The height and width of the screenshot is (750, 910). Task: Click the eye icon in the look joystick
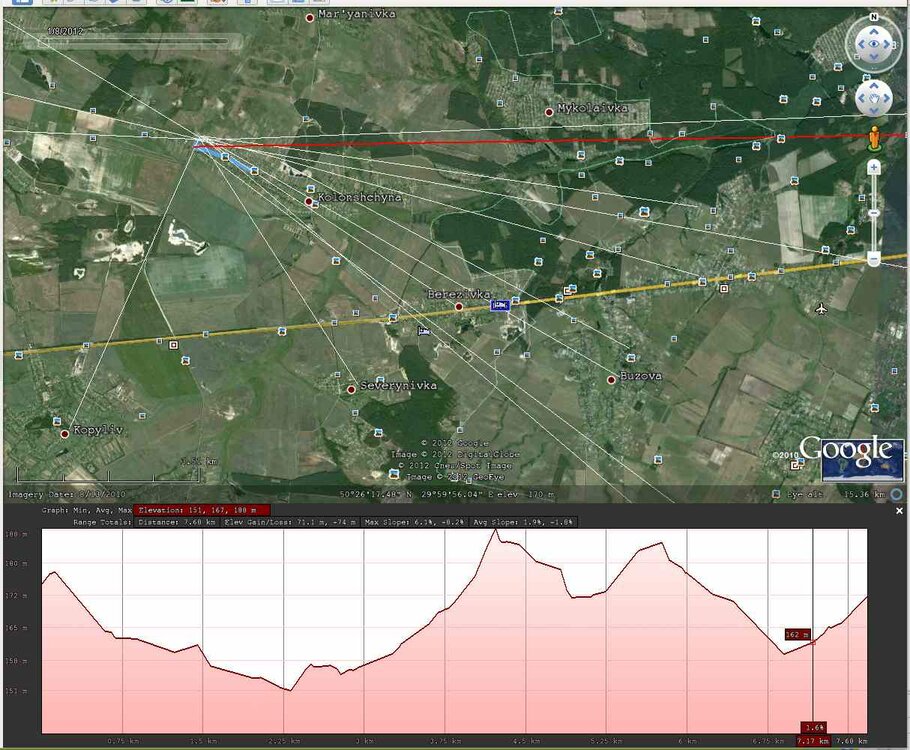coord(874,44)
